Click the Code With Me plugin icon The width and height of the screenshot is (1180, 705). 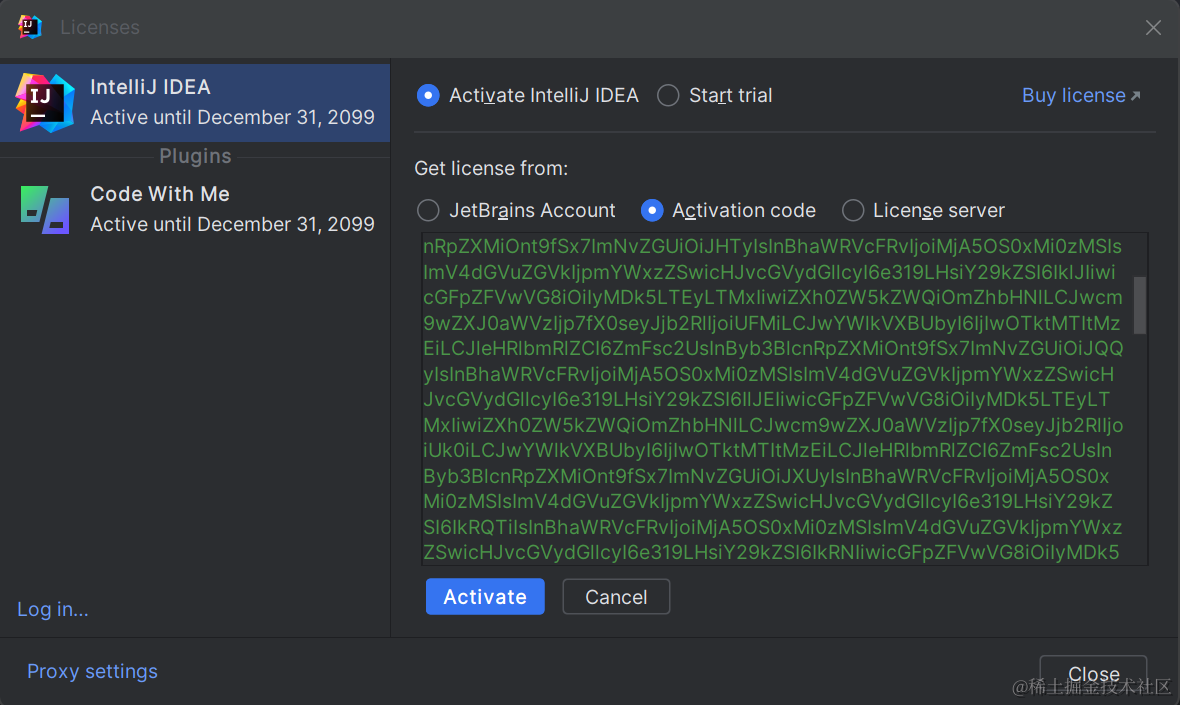pos(45,209)
